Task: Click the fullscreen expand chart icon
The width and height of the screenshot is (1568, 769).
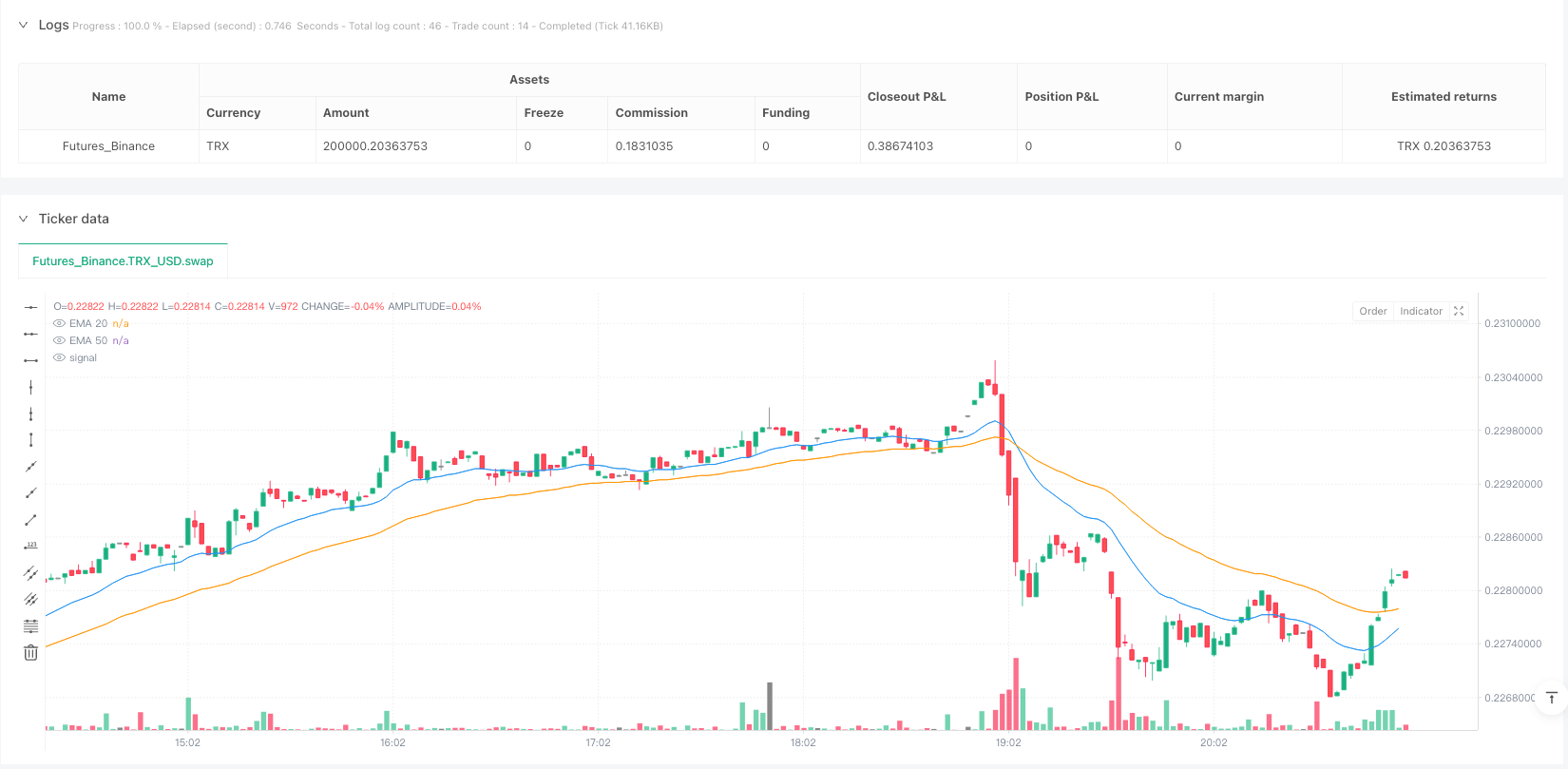Action: [1459, 311]
